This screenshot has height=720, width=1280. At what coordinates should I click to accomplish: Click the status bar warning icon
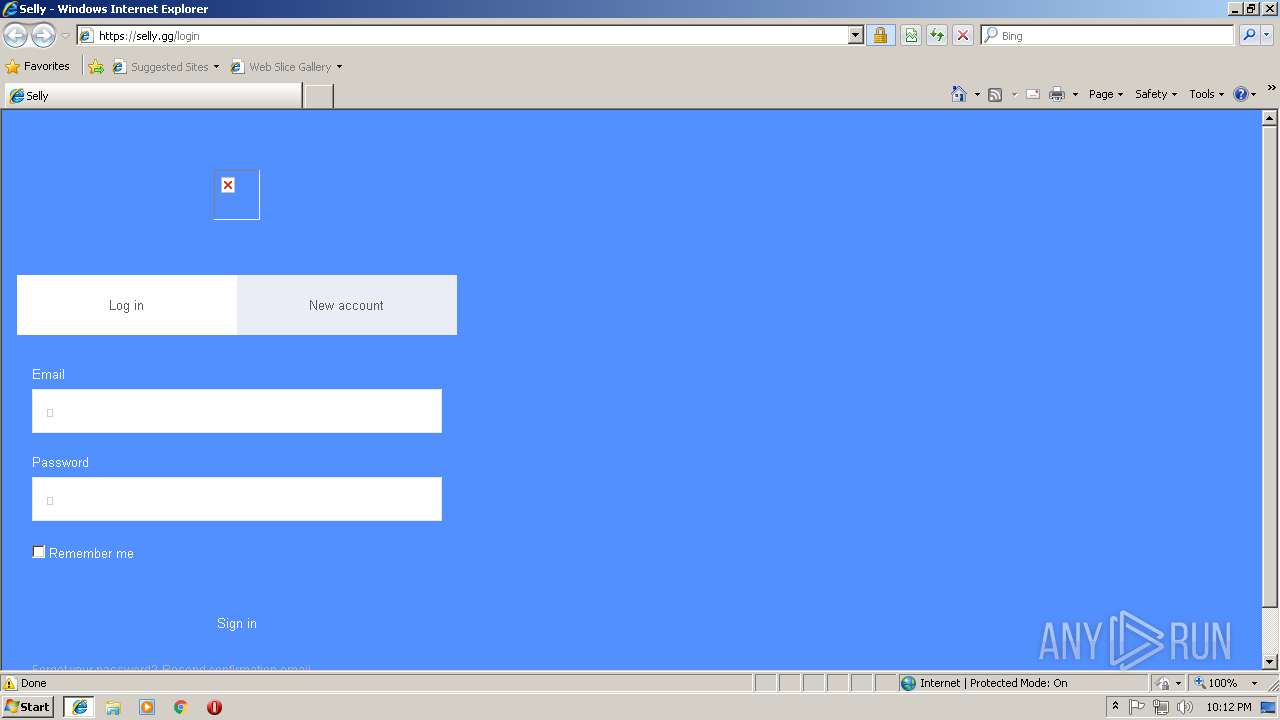point(10,683)
